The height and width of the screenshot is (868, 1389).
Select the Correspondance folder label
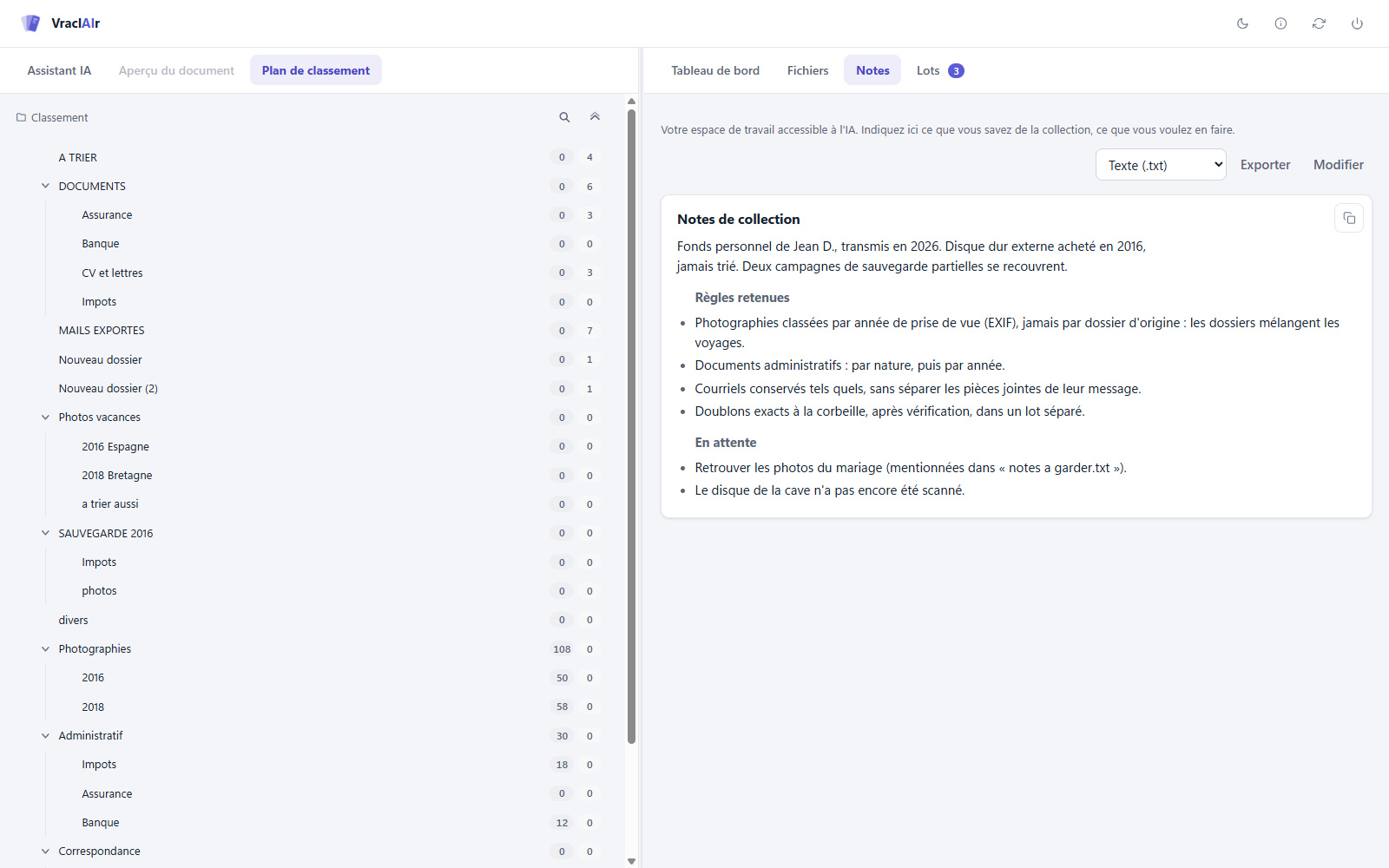[99, 852]
